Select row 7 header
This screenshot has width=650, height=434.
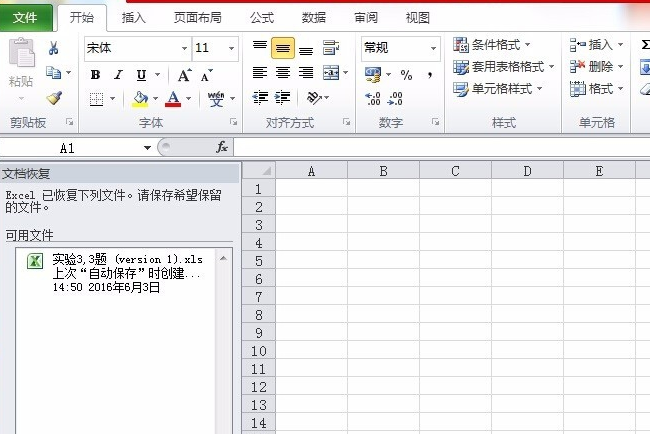(x=259, y=297)
